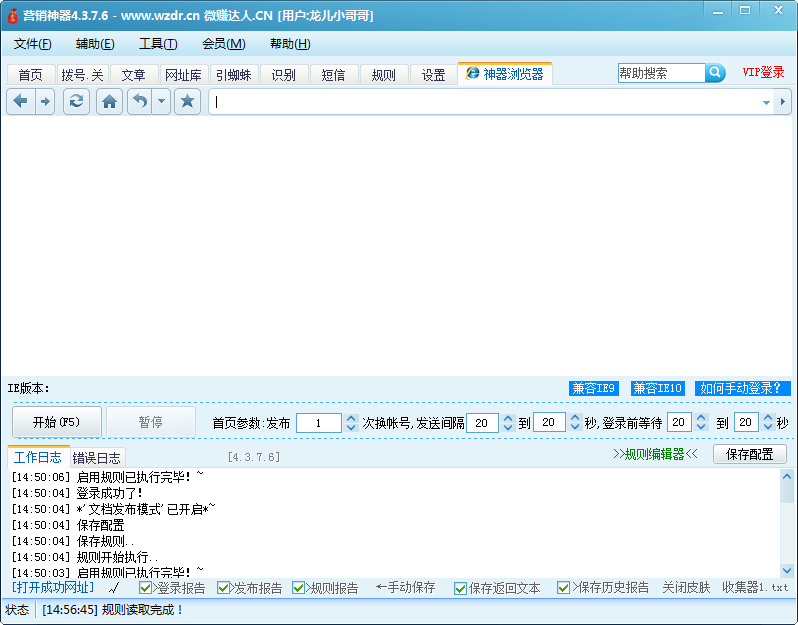Viewport: 798px width, 625px height.
Task: Increase the 登录前等待 maximum value
Action: [x=768, y=418]
